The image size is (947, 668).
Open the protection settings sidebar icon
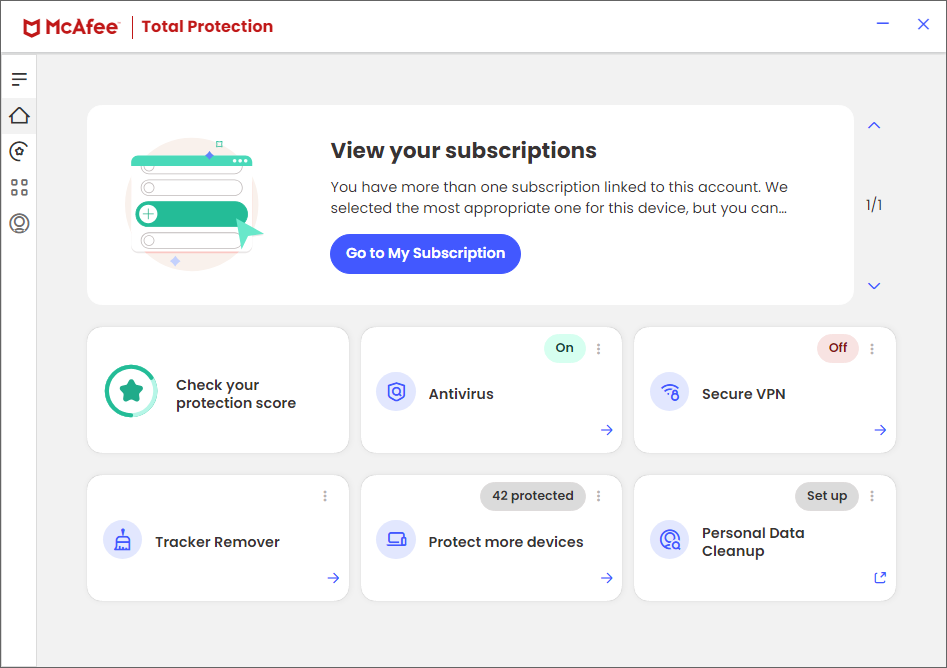tap(19, 151)
